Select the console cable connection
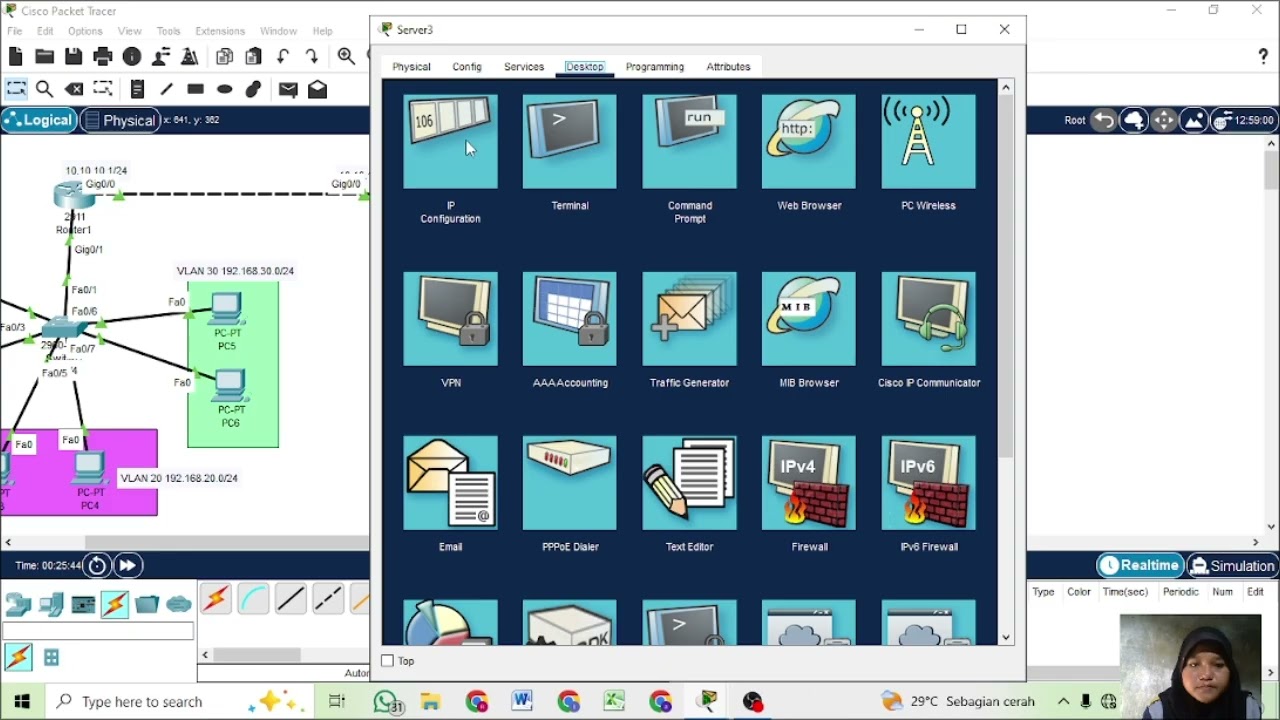 (253, 598)
